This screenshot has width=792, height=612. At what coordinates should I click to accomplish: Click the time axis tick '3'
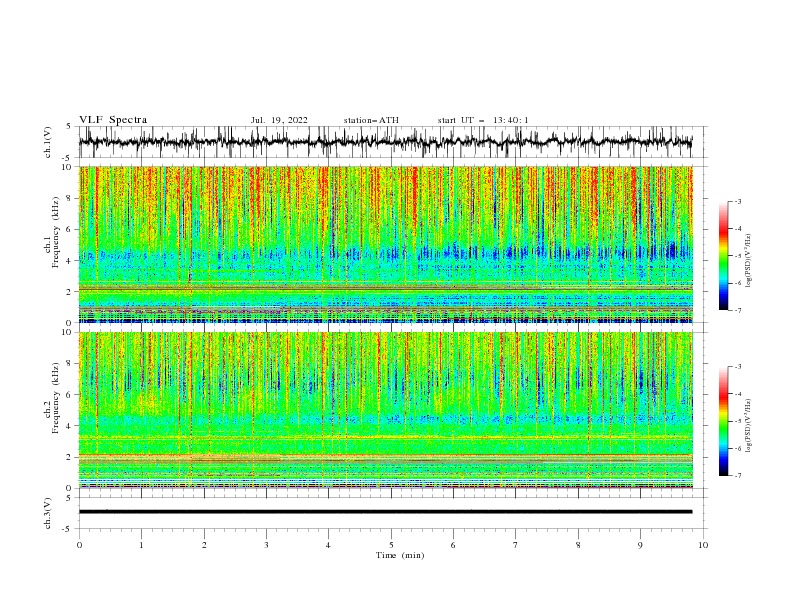tap(266, 545)
